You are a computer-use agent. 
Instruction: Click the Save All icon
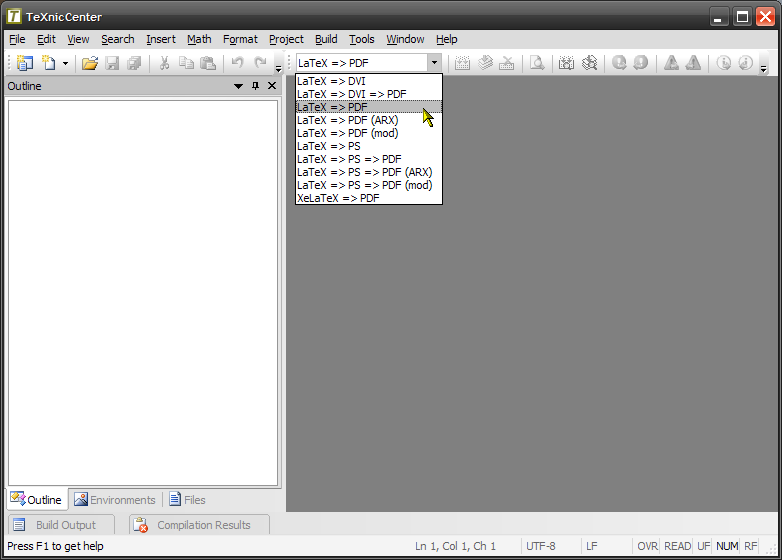(x=134, y=63)
